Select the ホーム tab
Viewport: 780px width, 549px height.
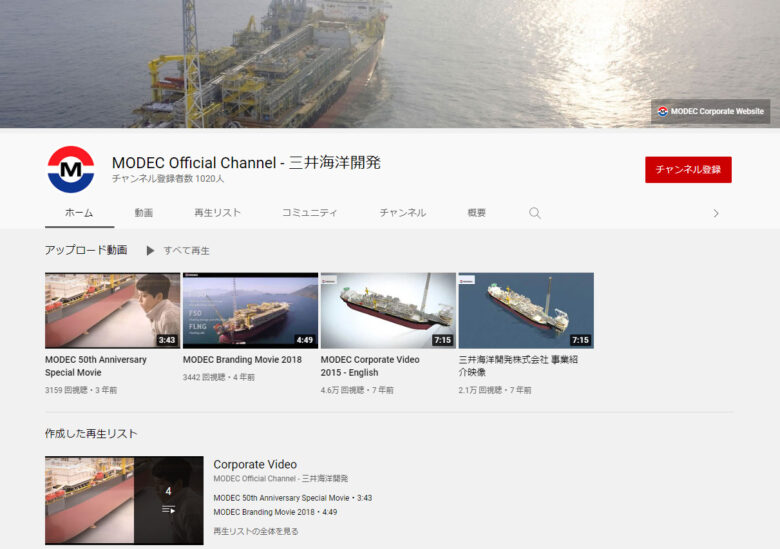point(79,213)
